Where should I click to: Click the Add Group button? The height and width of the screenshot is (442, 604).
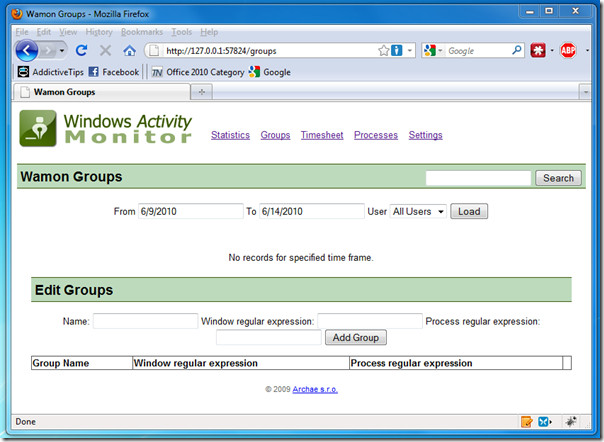pyautogui.click(x=356, y=338)
